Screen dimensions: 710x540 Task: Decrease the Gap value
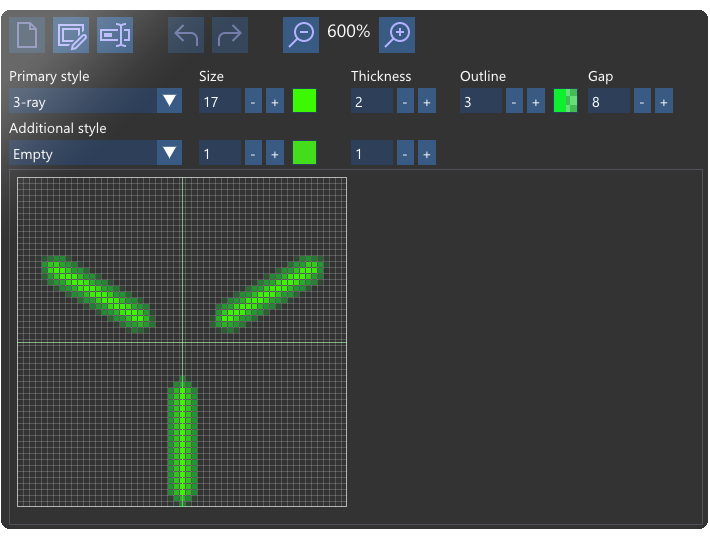[x=642, y=101]
